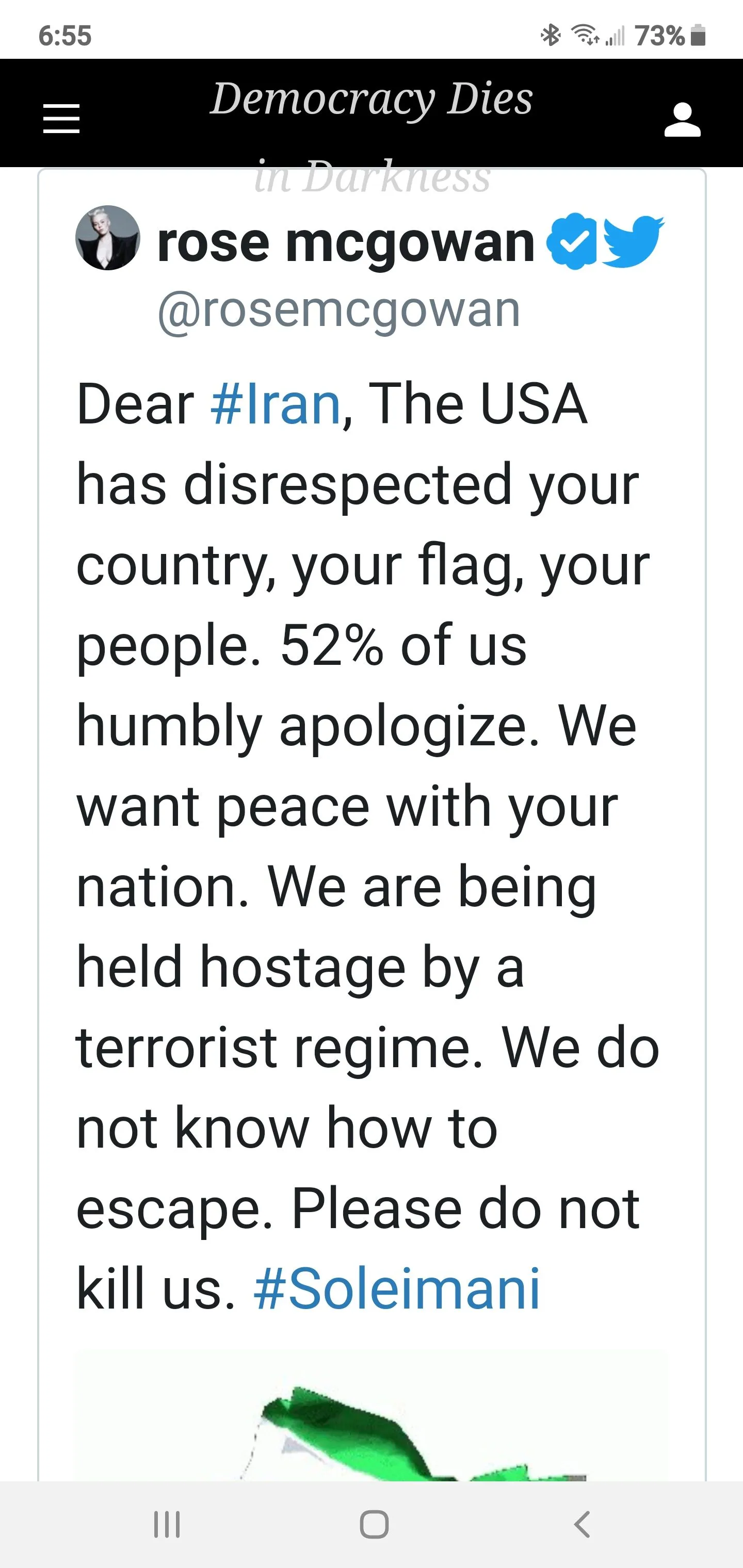Viewport: 743px width, 1568px height.
Task: Tap the Wi-Fi status icon
Action: tap(584, 35)
